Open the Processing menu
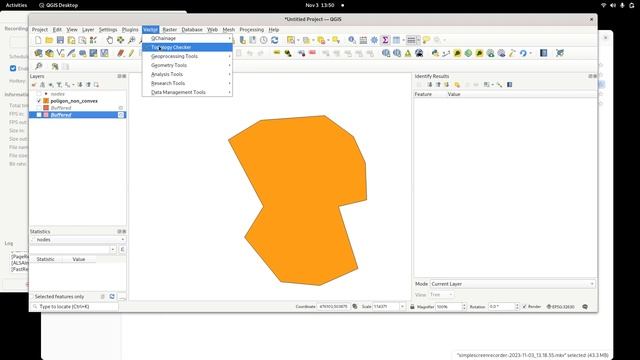 coord(251,29)
